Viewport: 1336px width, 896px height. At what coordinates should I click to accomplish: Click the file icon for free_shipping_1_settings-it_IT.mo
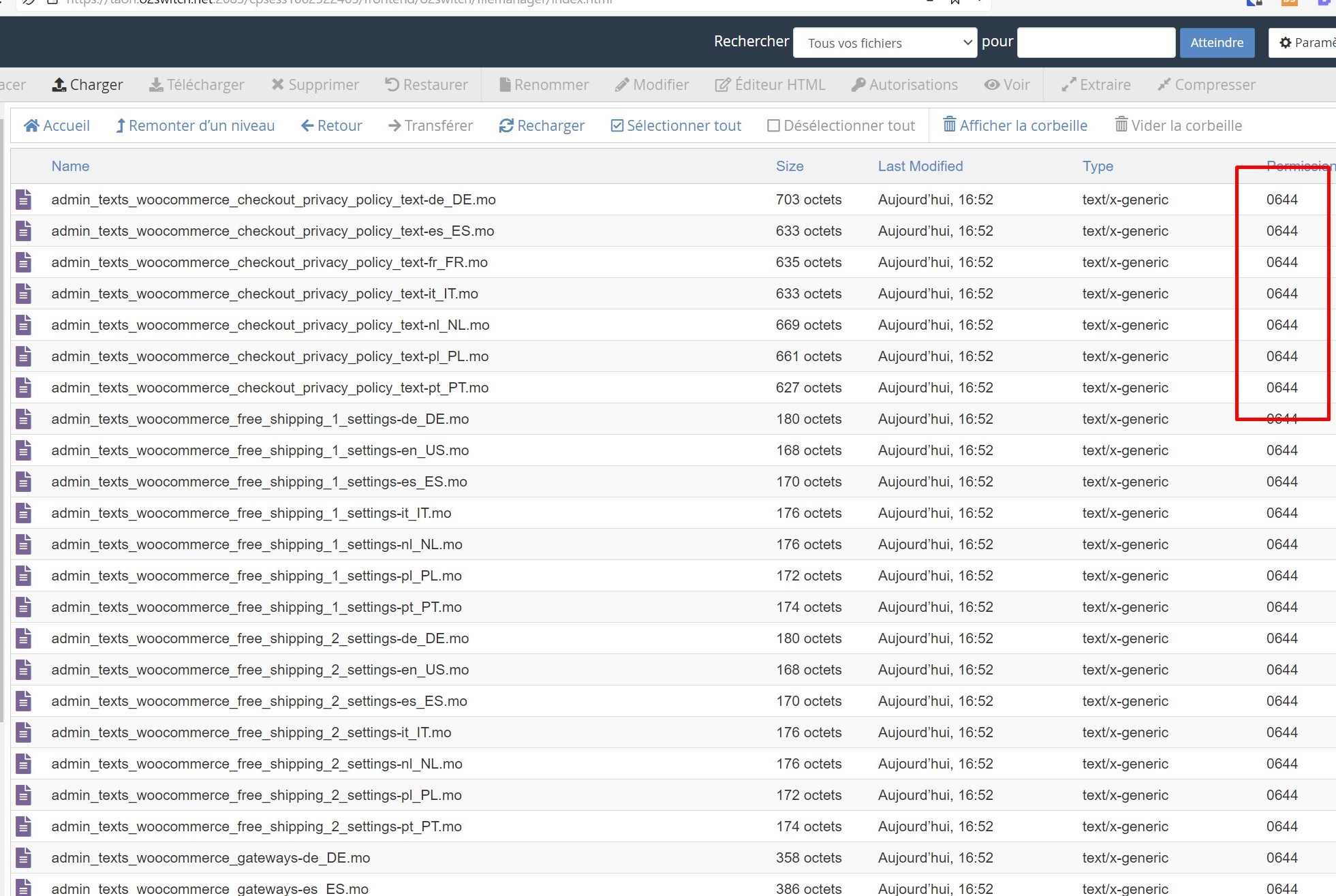[x=24, y=513]
